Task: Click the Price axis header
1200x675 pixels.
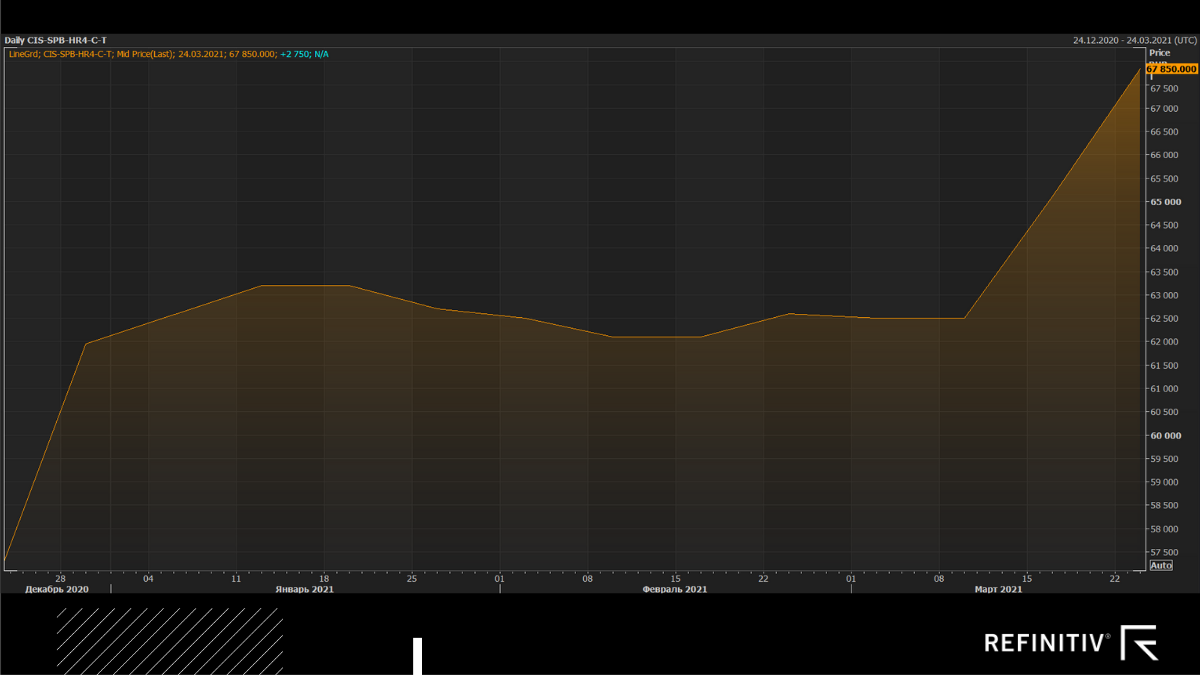Action: click(x=1159, y=52)
